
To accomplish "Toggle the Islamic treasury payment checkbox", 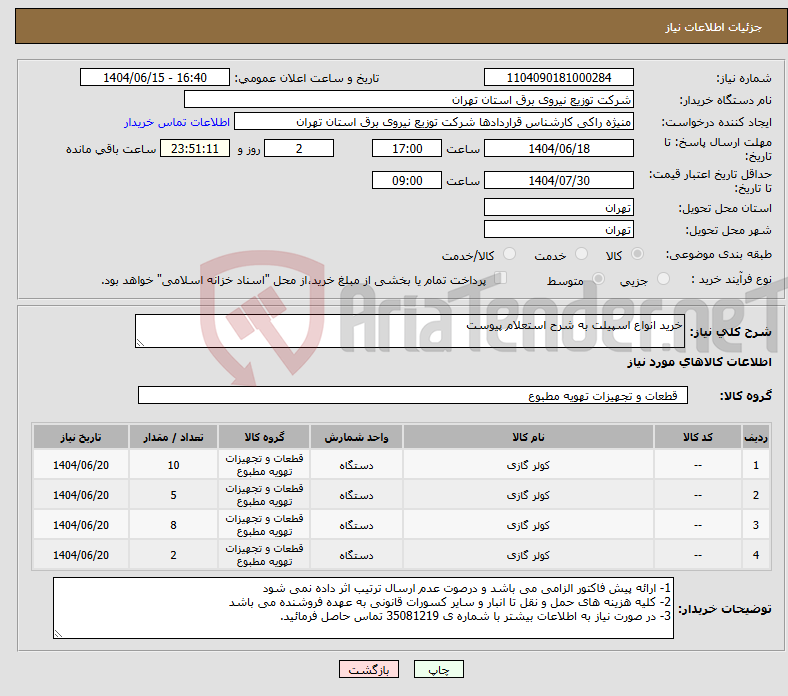I will pos(501,277).
